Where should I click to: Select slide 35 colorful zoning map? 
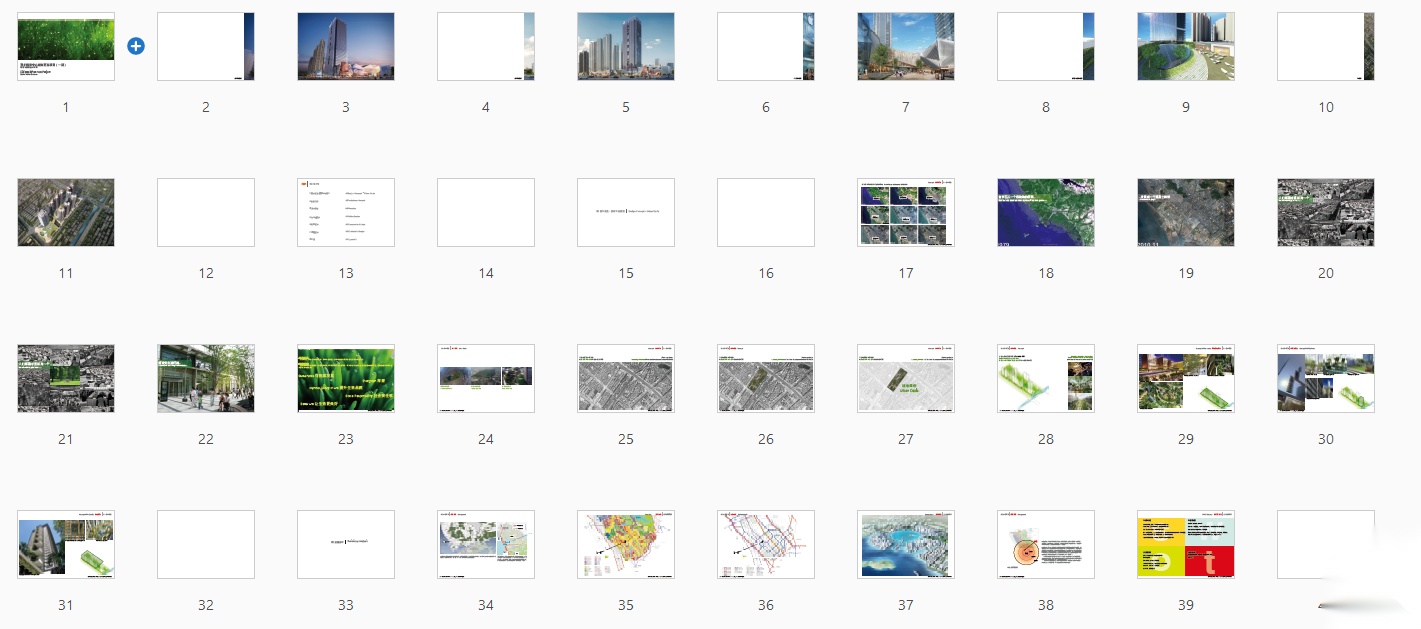(x=626, y=544)
